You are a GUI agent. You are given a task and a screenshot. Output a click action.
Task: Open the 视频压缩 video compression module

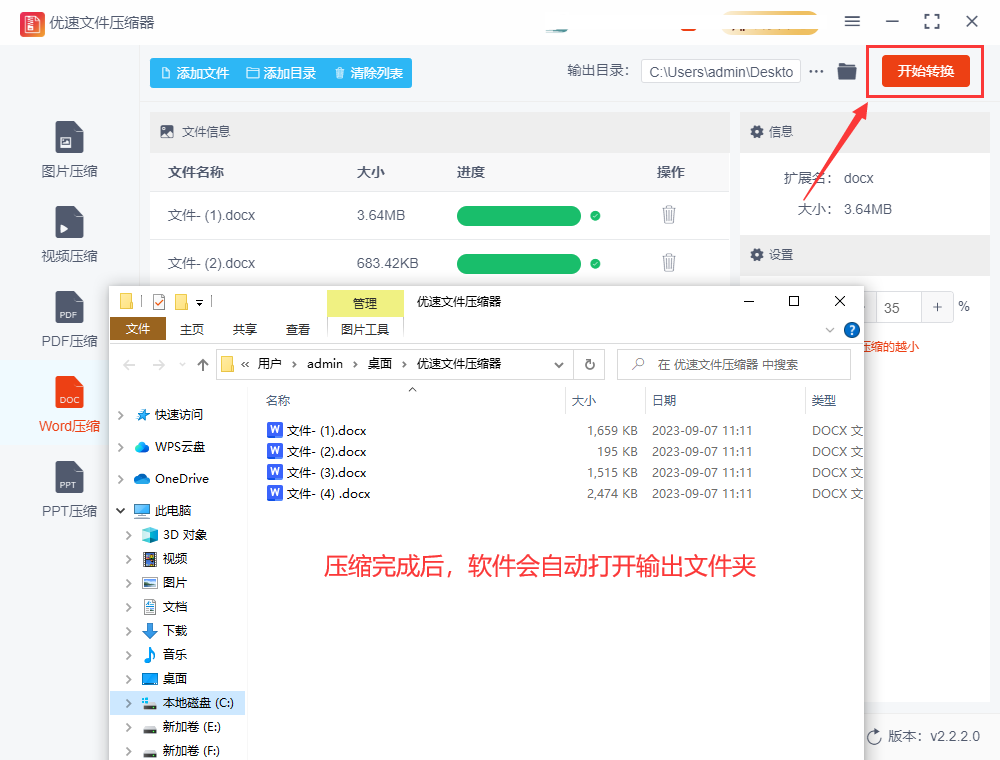69,235
